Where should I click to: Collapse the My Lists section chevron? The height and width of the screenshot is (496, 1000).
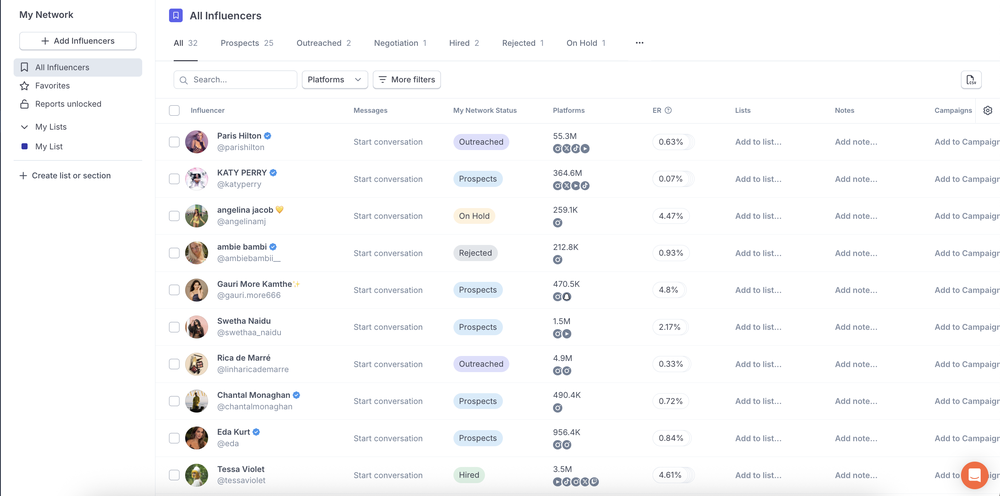24,127
